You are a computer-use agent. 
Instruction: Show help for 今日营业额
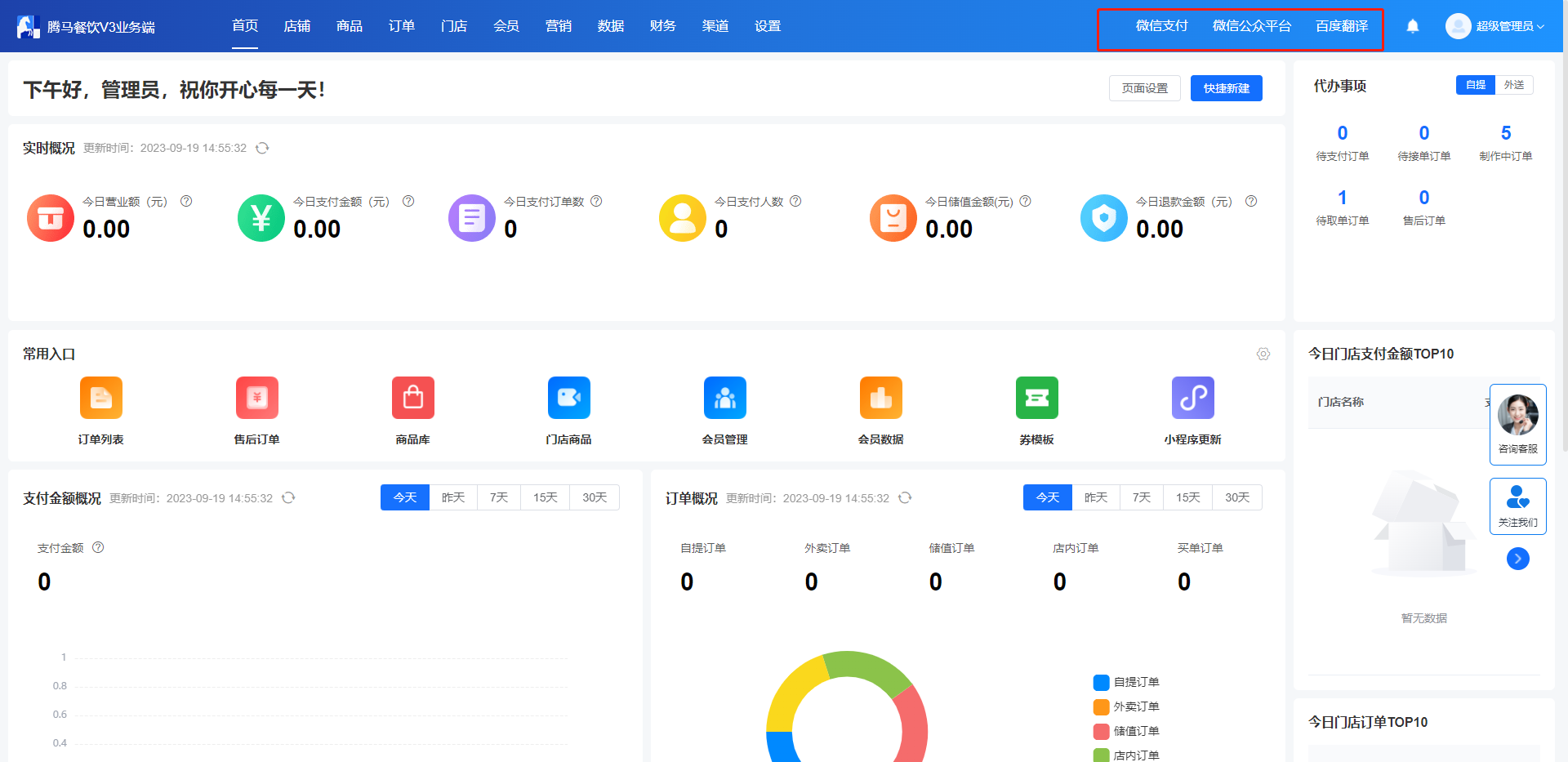pos(186,201)
